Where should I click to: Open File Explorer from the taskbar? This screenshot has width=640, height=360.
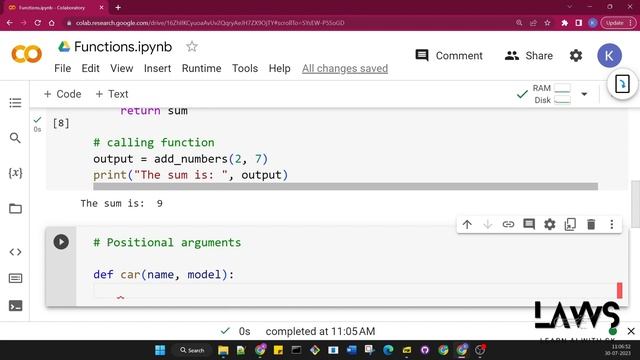(223, 350)
